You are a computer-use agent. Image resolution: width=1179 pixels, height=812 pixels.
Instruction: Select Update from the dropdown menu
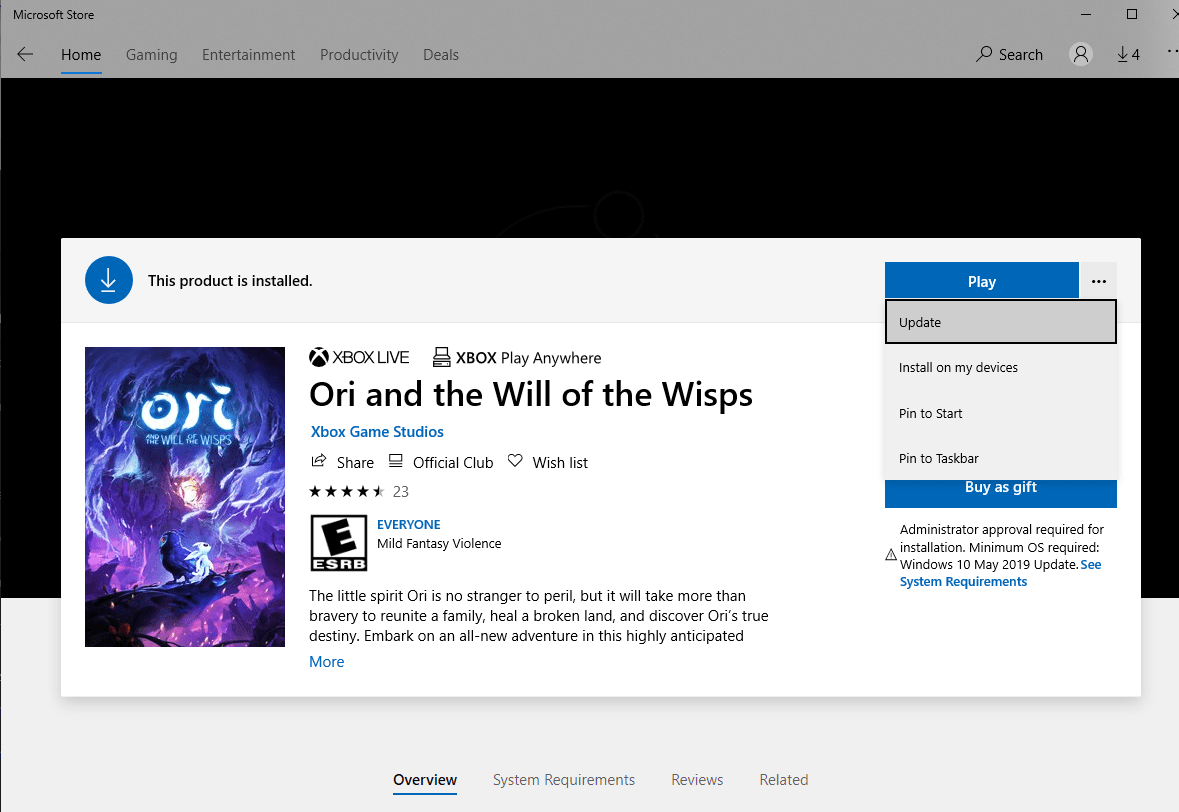pos(1001,322)
